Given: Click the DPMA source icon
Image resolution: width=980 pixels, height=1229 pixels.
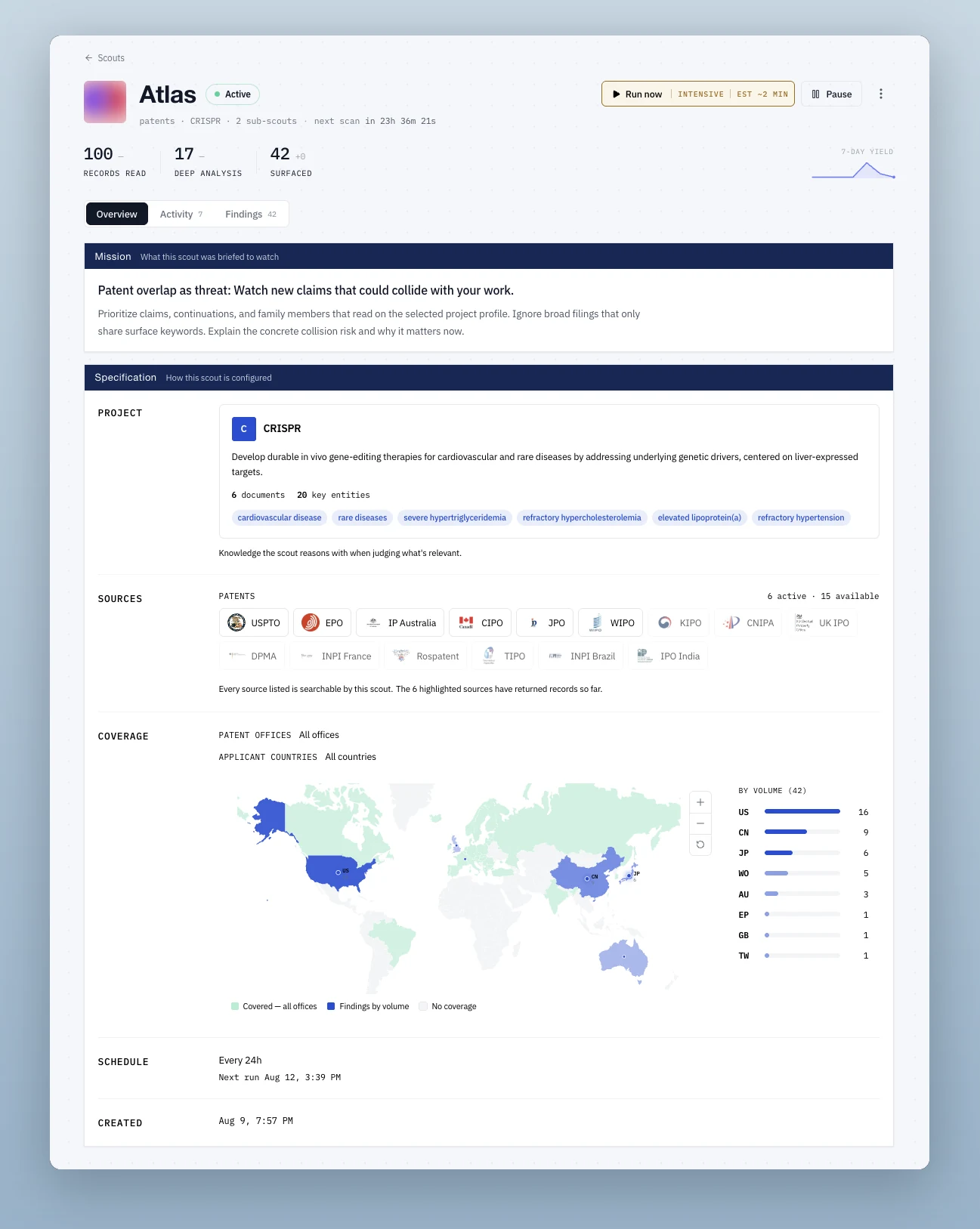Looking at the screenshot, I should click(x=236, y=656).
